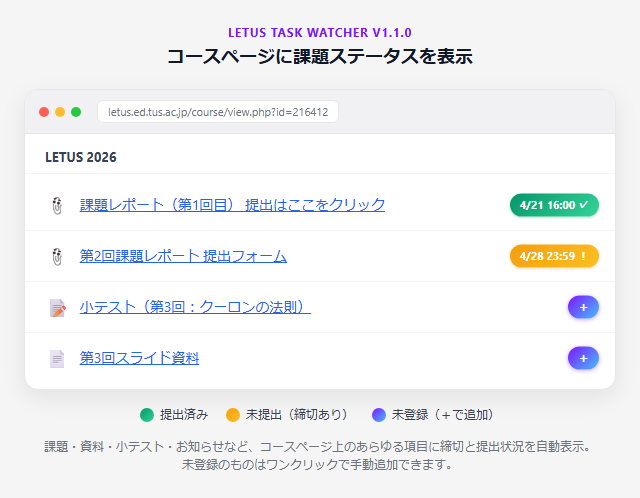Click the LETUS 2026 heading
Viewport: 640px width, 498px height.
81,157
